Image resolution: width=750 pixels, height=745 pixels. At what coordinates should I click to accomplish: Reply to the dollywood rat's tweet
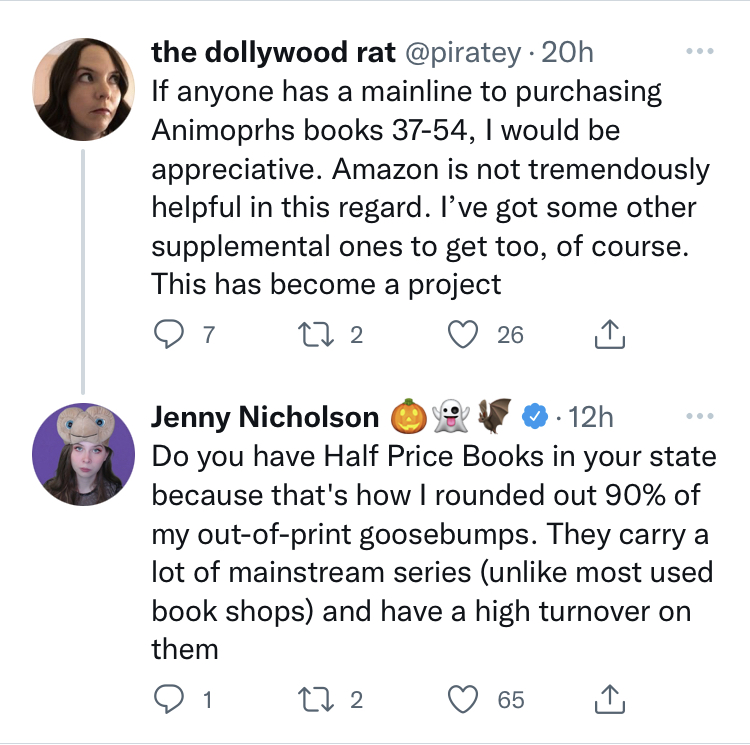tap(168, 334)
